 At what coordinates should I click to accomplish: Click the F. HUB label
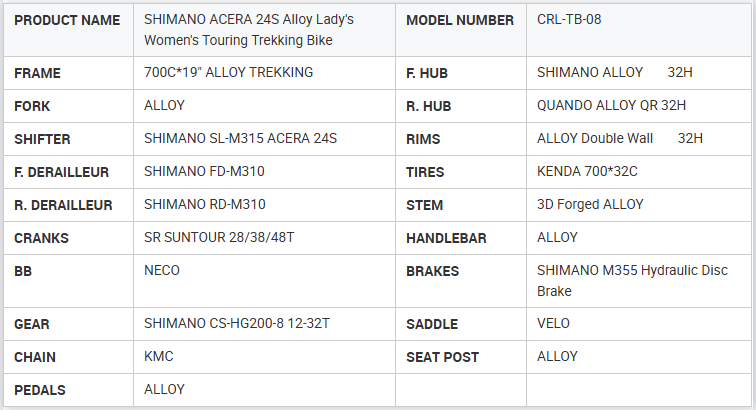click(x=431, y=73)
